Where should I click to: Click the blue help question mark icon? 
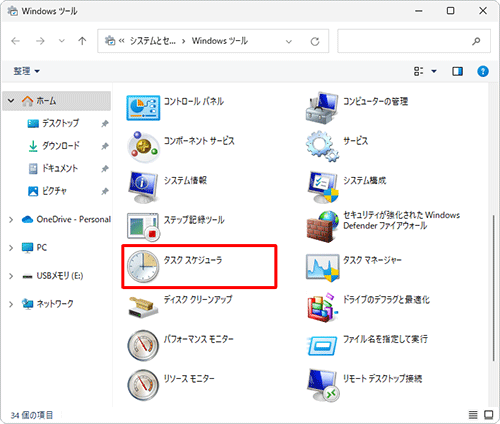(x=483, y=71)
